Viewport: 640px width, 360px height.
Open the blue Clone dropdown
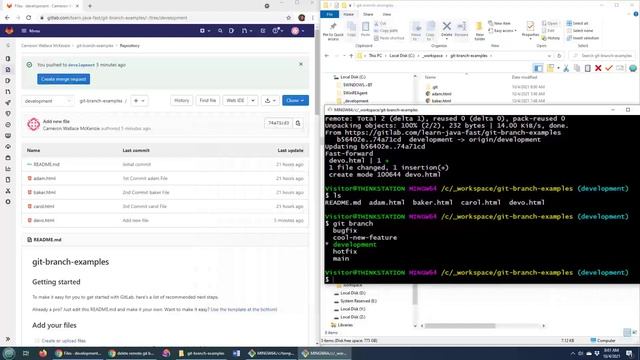[x=295, y=100]
